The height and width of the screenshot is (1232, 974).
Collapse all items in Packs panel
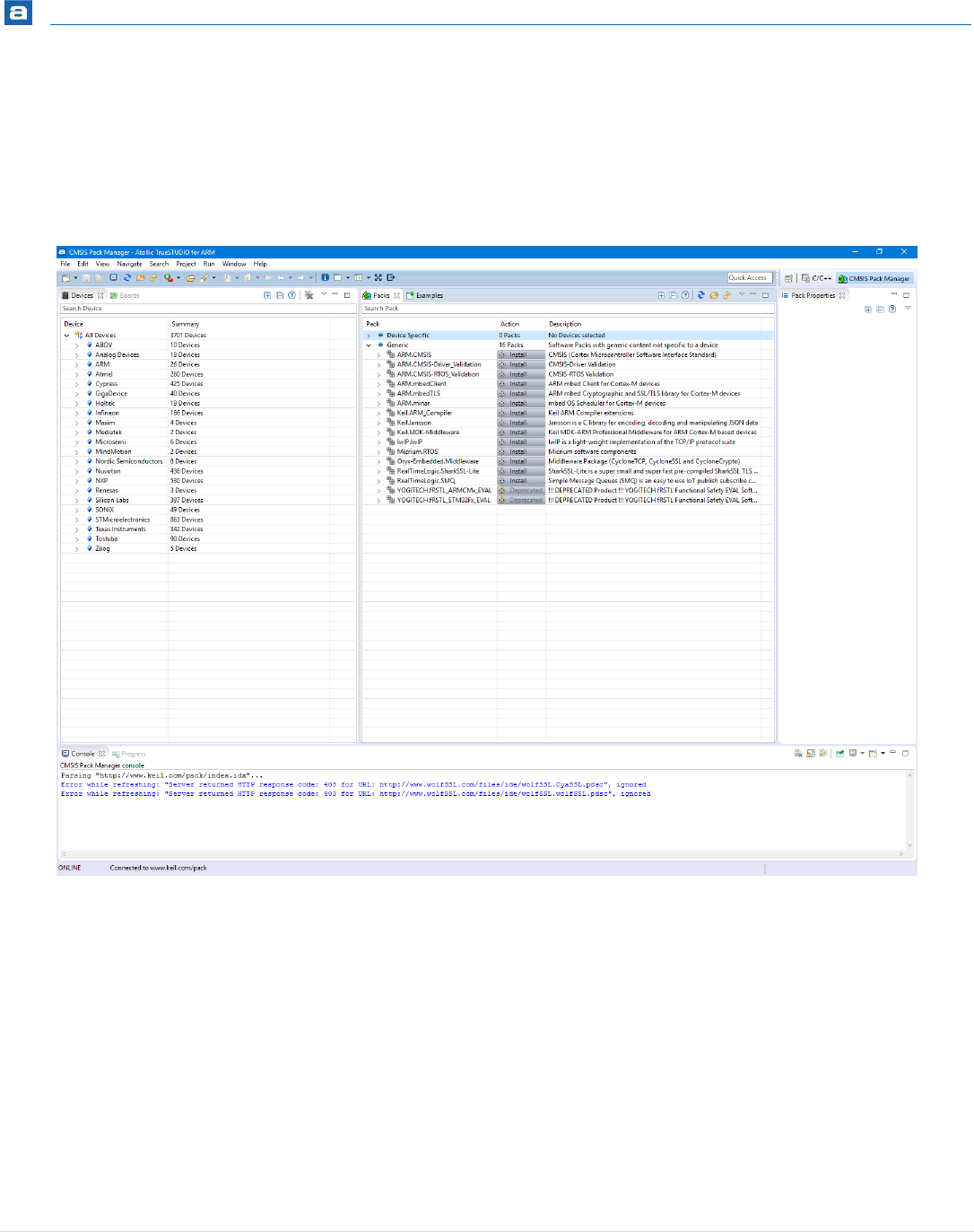tap(673, 295)
